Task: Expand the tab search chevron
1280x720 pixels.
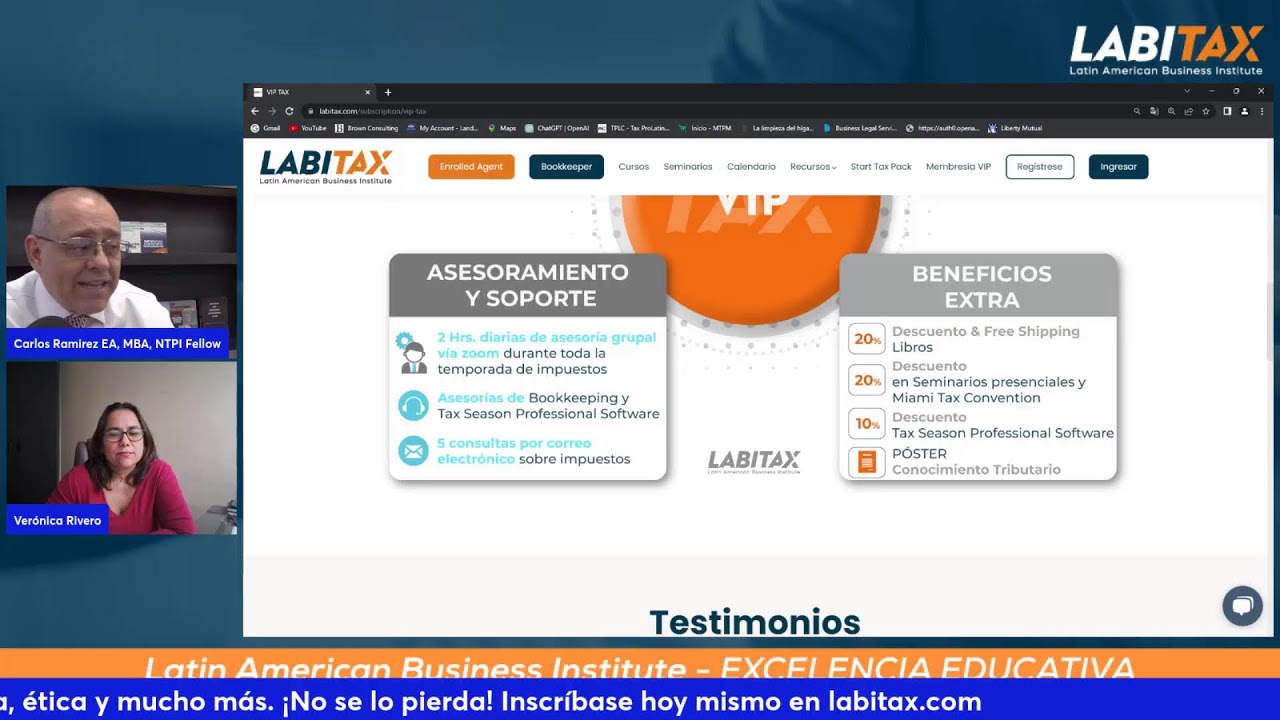Action: (1187, 91)
